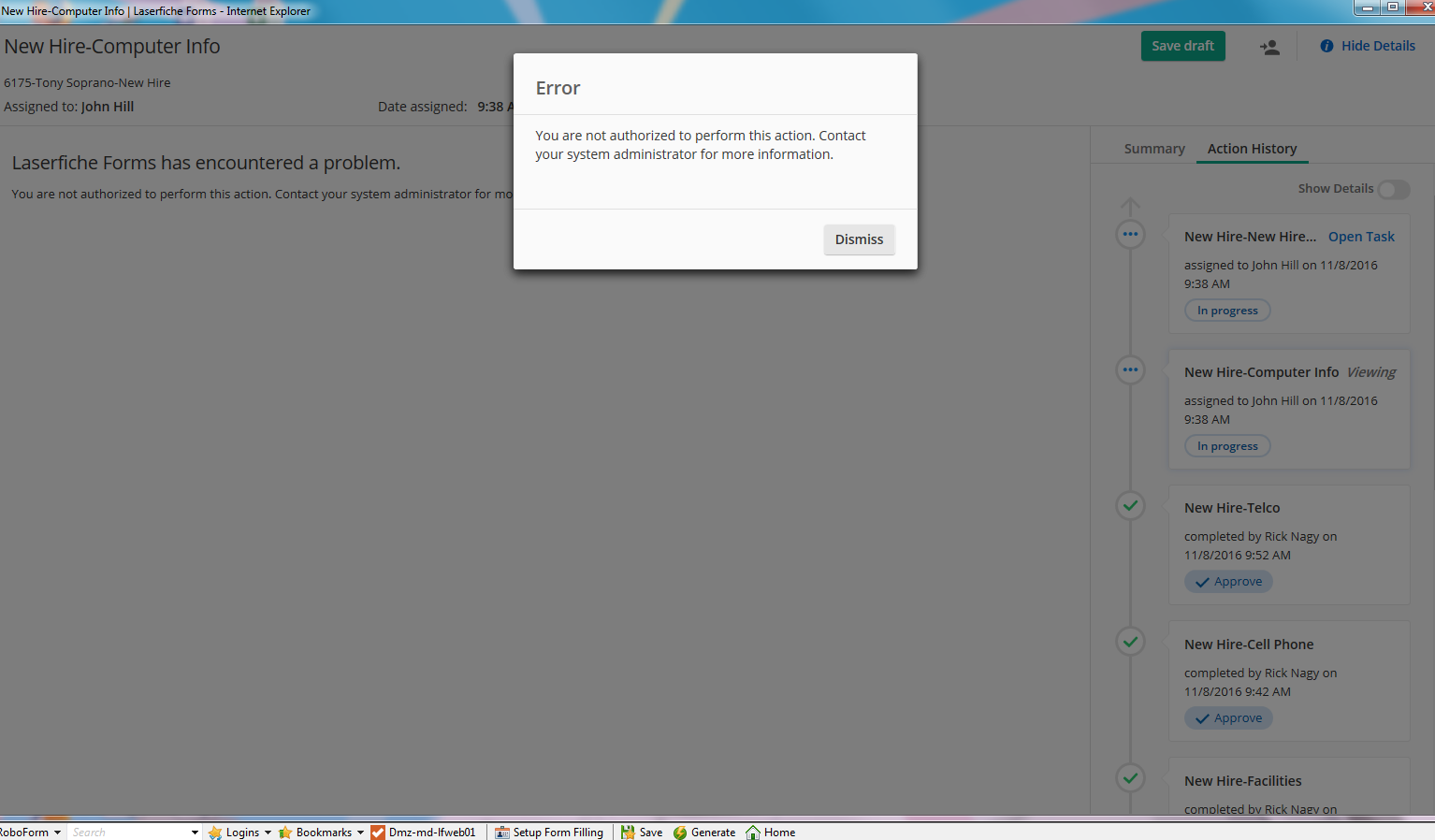Open Task link for New Hire-New Hire

point(1361,237)
